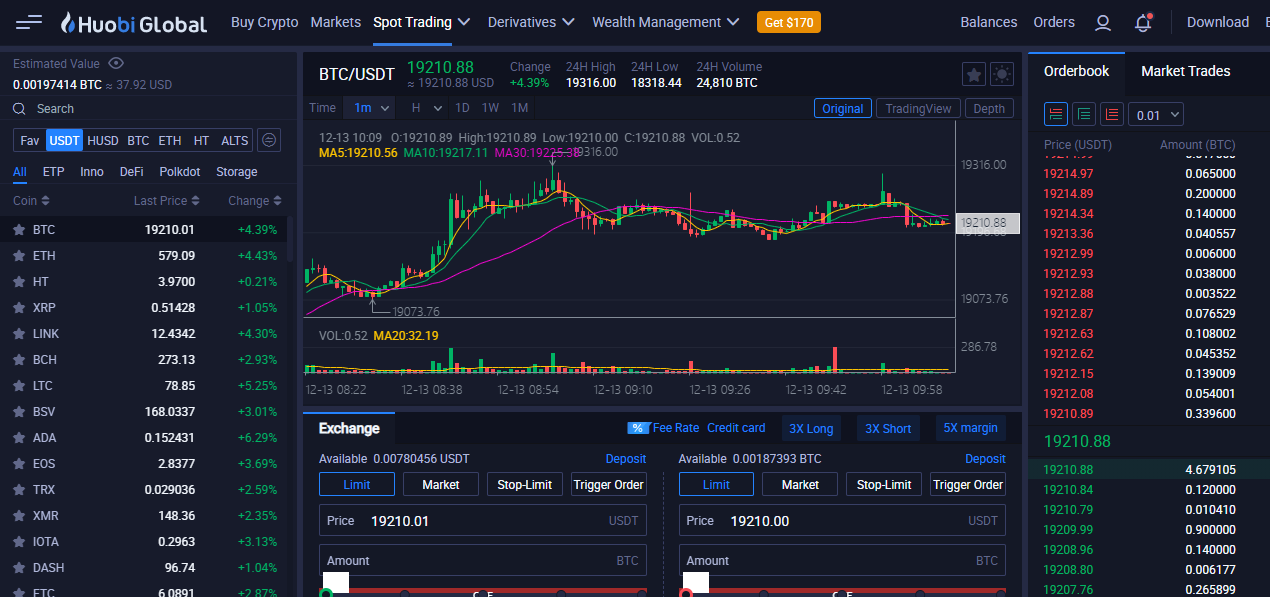Click the buy Price input field
This screenshot has height=597, width=1270.
coord(483,521)
